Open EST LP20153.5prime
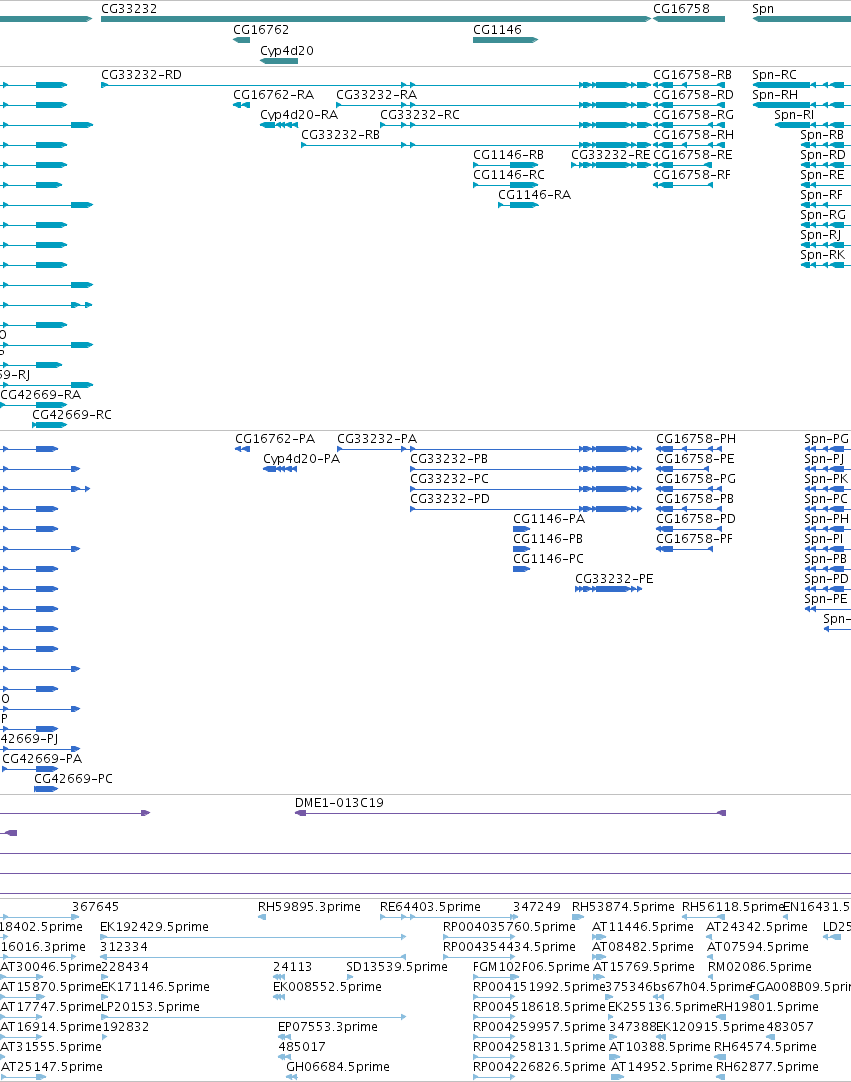The width and height of the screenshot is (851, 1082). [150, 1007]
